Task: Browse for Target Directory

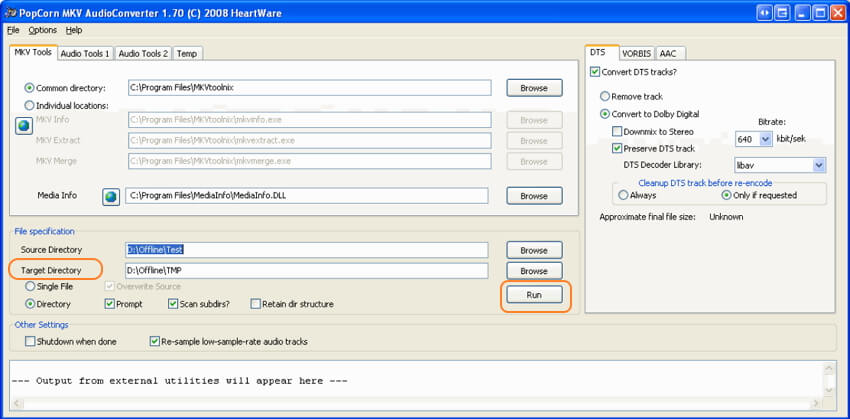Action: [x=534, y=270]
